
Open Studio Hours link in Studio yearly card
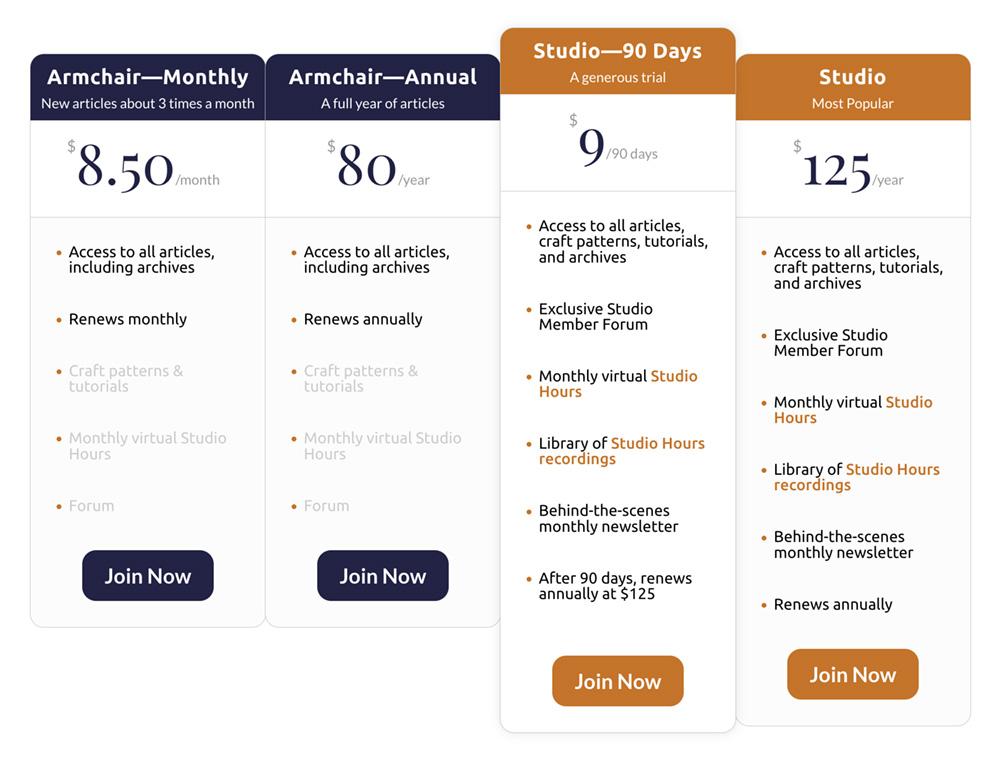click(853, 410)
